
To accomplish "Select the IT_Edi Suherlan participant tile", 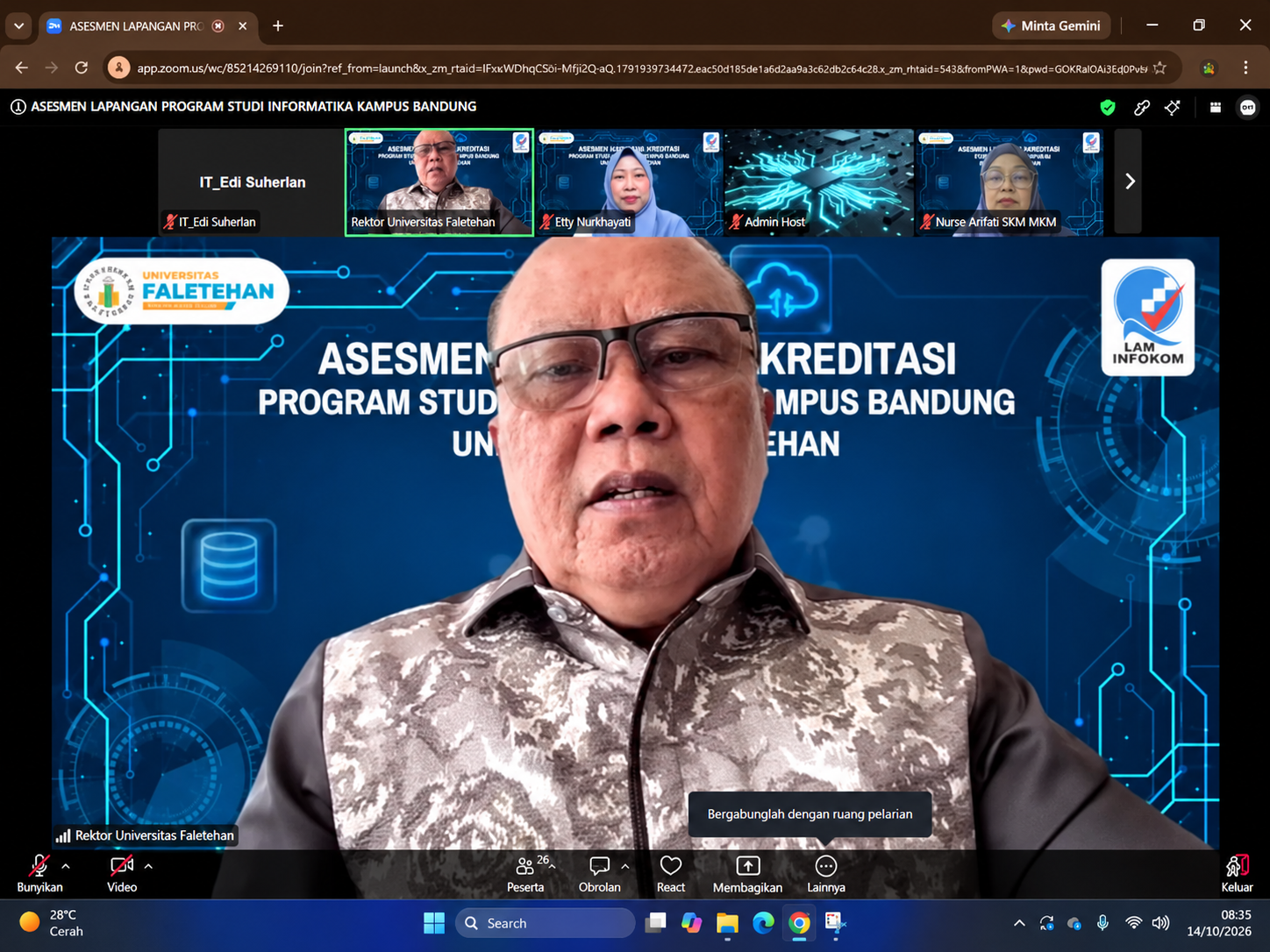I will [x=253, y=181].
